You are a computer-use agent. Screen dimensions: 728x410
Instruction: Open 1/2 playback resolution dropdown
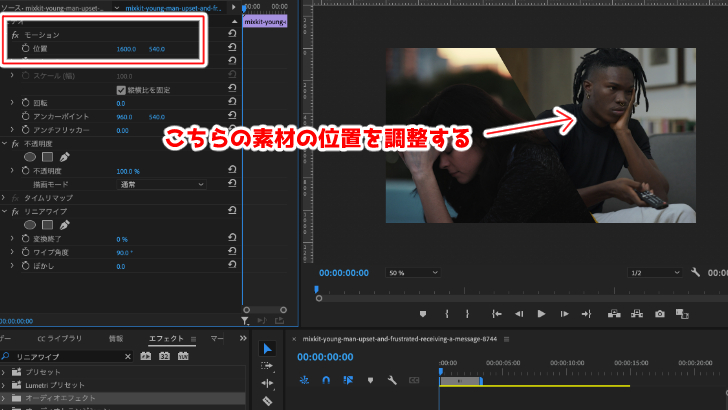655,273
